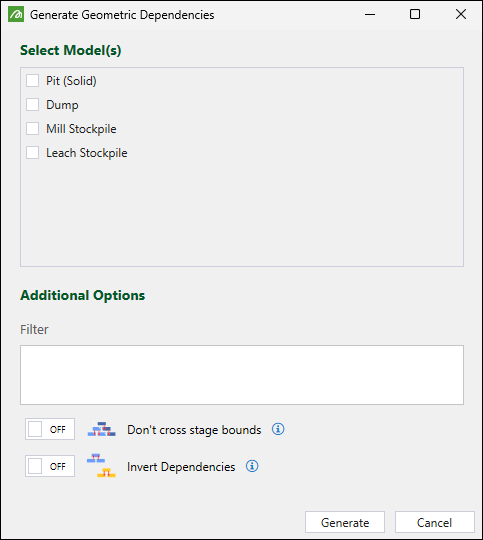Image resolution: width=483 pixels, height=540 pixels.
Task: Toggle Don't cross stage bounds switch on
Action: click(x=50, y=429)
